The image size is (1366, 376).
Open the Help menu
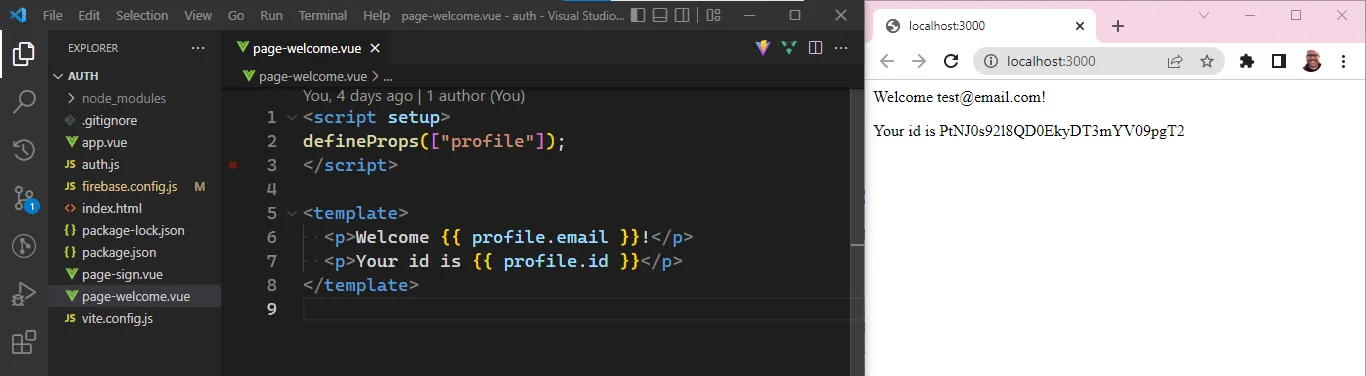point(377,15)
